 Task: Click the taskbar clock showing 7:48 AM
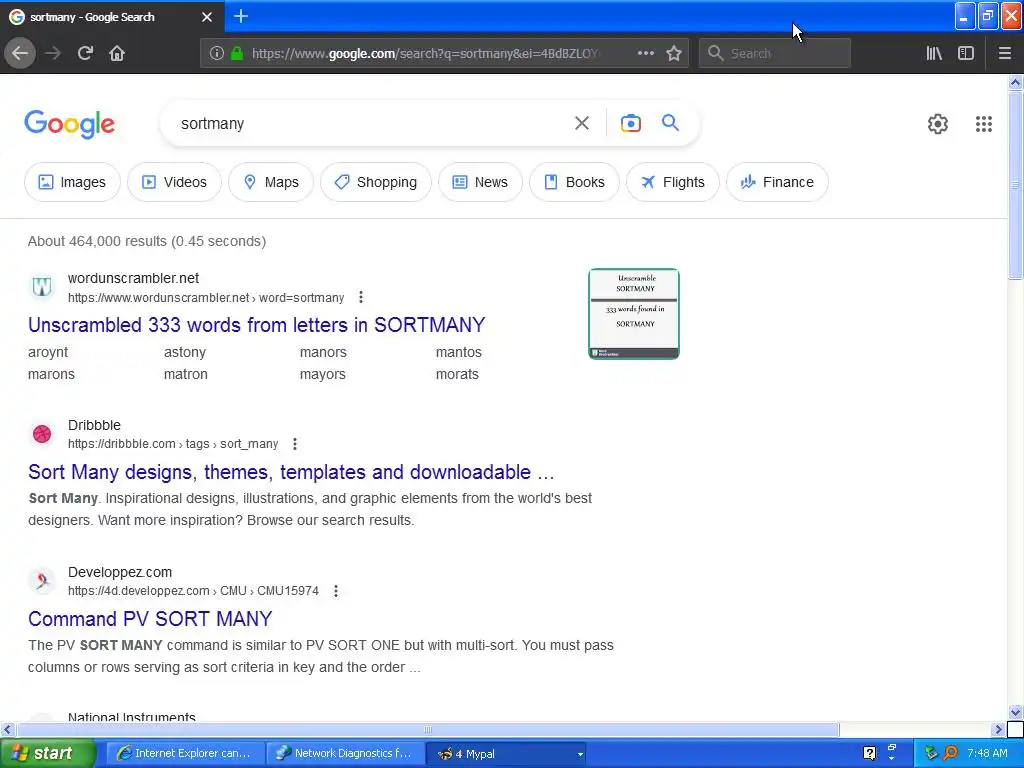tap(987, 753)
